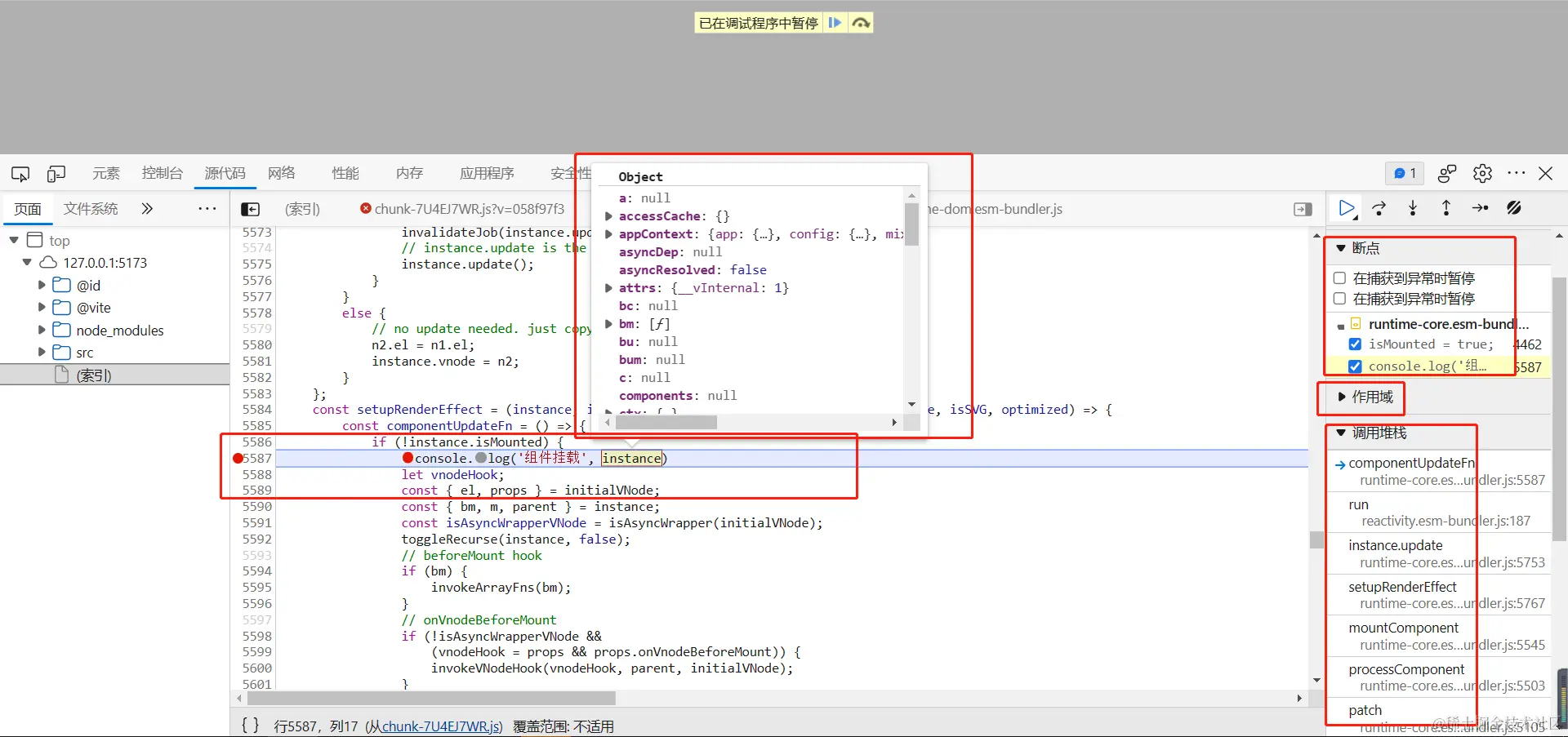The image size is (1568, 737).
Task: Toggle the device emulation toolbar icon
Action: point(56,174)
